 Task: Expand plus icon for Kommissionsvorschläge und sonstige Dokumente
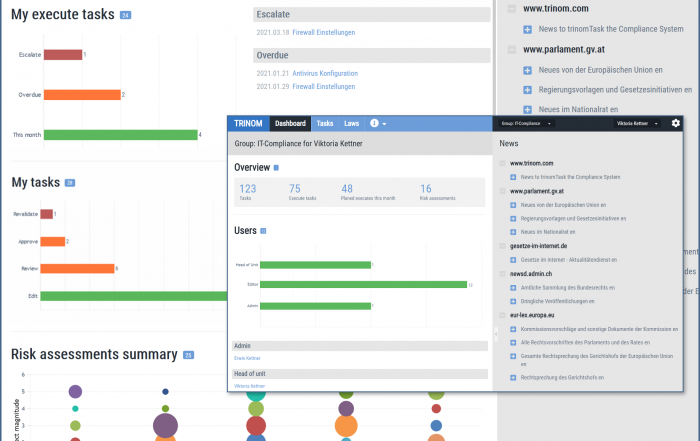tap(513, 329)
